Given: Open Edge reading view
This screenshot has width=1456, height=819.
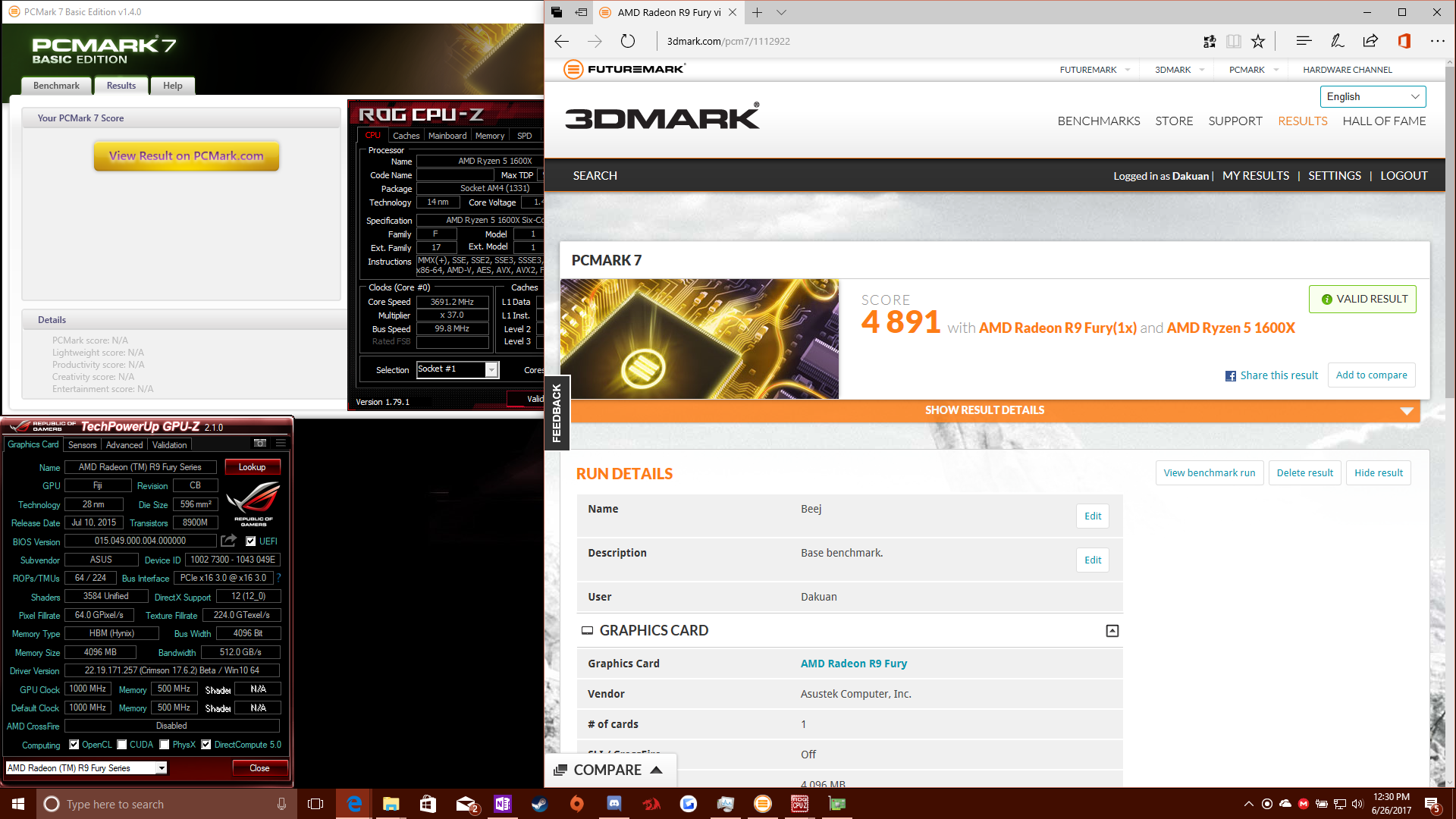Looking at the screenshot, I should [1234, 41].
